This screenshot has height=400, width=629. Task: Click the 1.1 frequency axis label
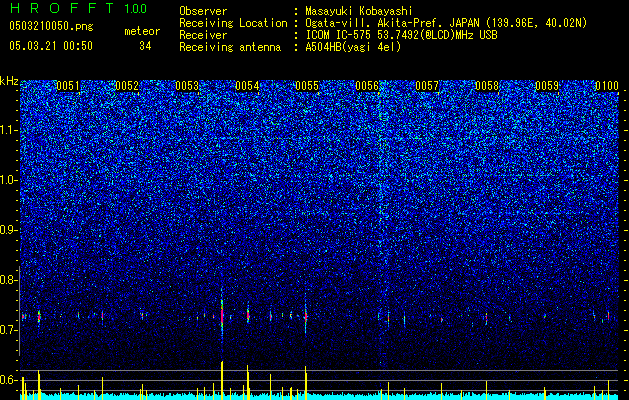coord(8,130)
